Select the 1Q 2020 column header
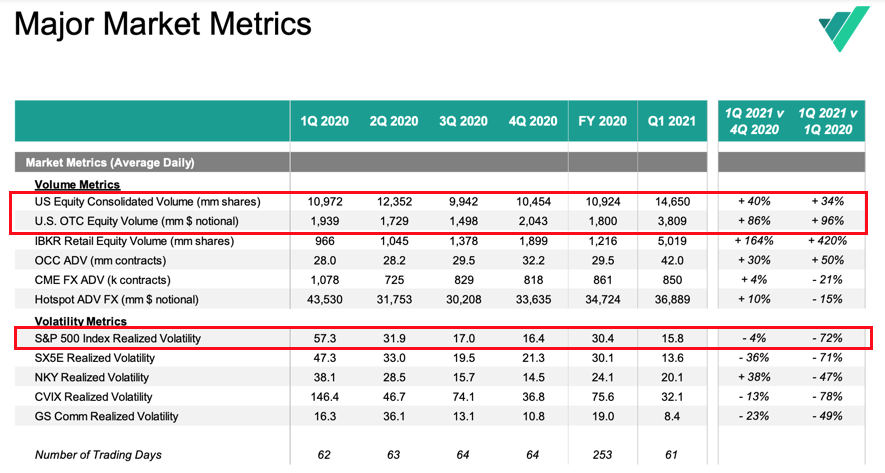885x473 pixels. (x=324, y=121)
